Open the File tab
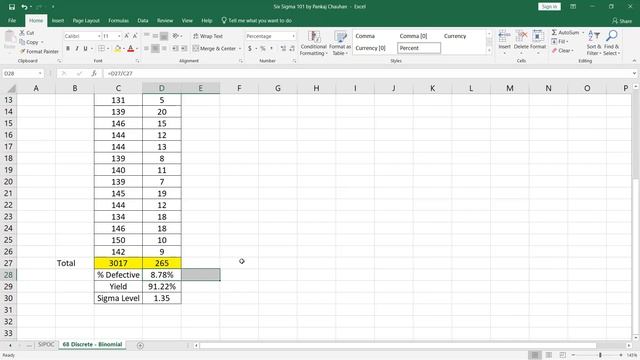This screenshot has width=640, height=360. tap(12, 20)
